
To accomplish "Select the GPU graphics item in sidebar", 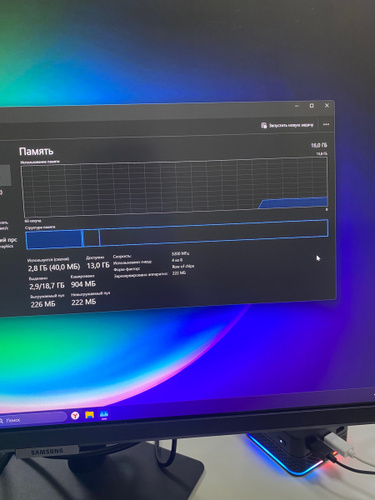I will pos(7,243).
